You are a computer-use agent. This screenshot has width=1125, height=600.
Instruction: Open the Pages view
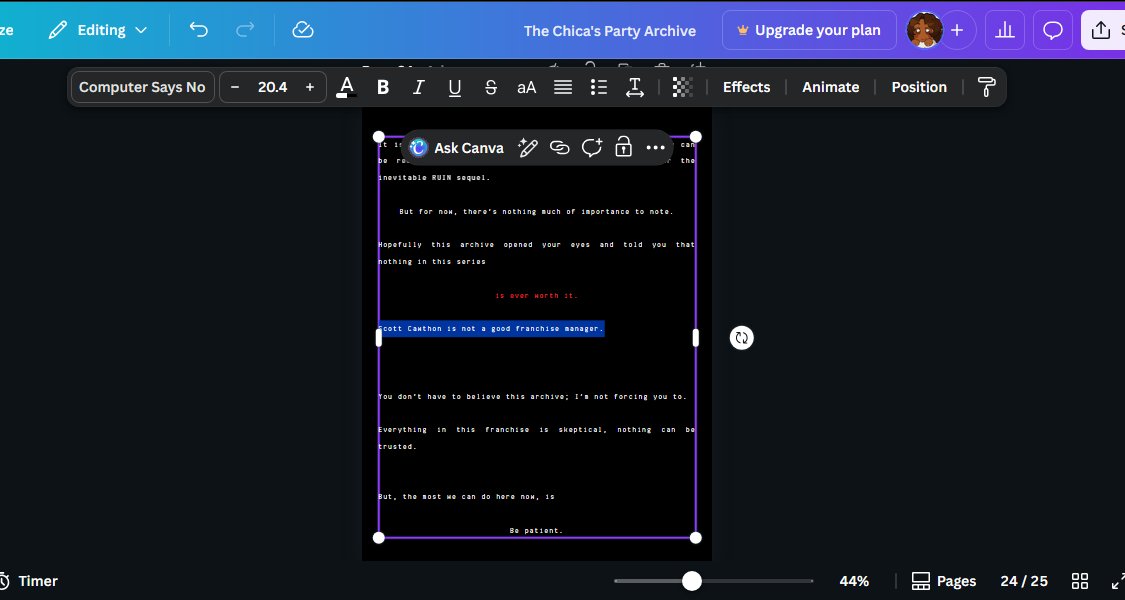click(x=943, y=581)
